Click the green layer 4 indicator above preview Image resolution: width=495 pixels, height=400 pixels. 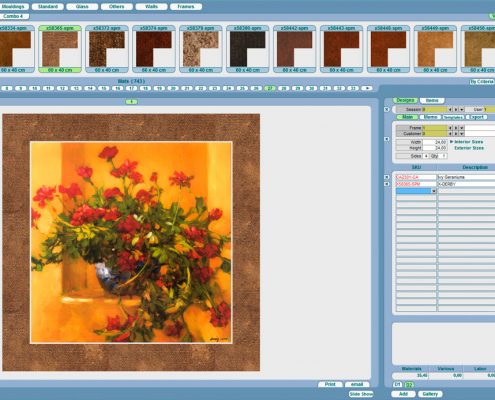132,102
